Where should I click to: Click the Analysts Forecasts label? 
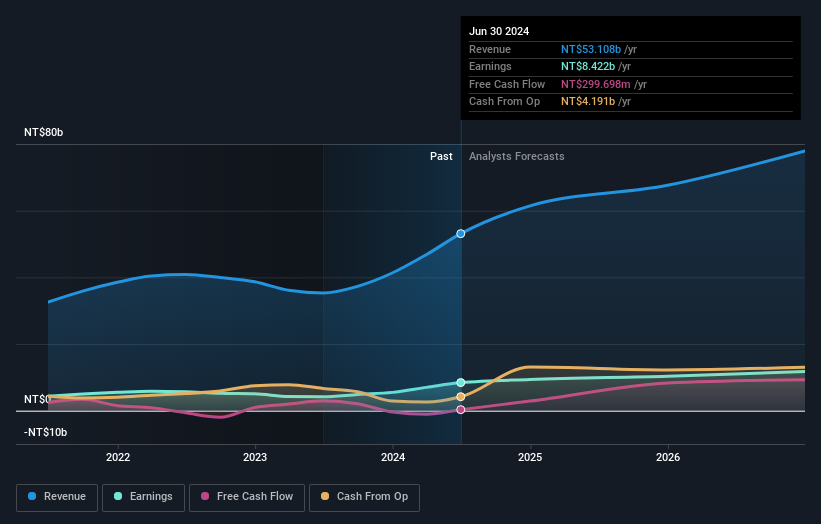(x=516, y=156)
